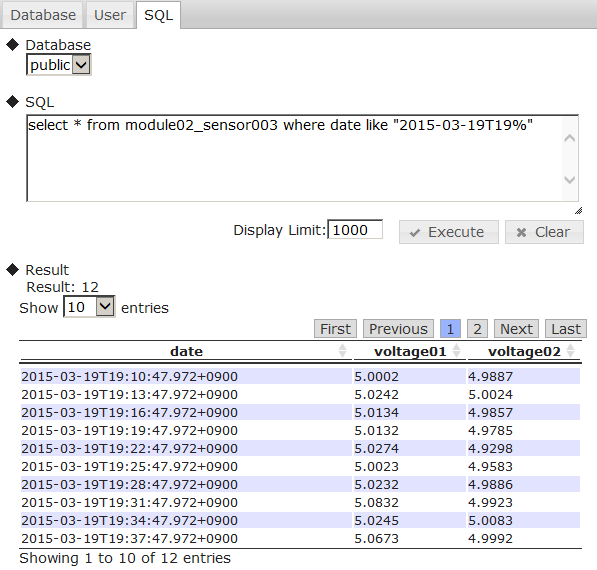Click 'Showing 1 to 10 of 12 entries'
This screenshot has width=597, height=570.
tap(125, 558)
